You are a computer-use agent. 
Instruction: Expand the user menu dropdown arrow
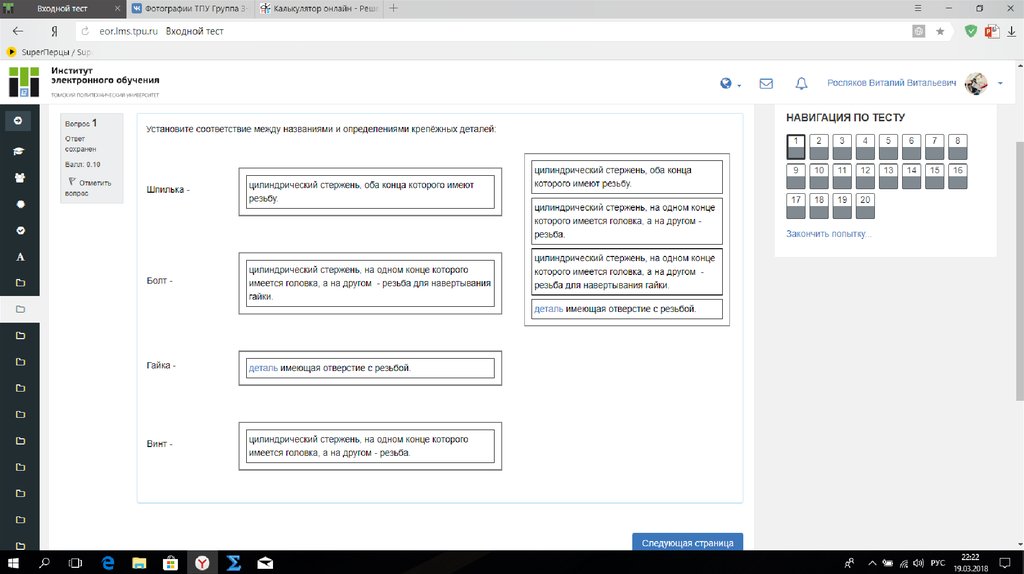pos(1000,84)
